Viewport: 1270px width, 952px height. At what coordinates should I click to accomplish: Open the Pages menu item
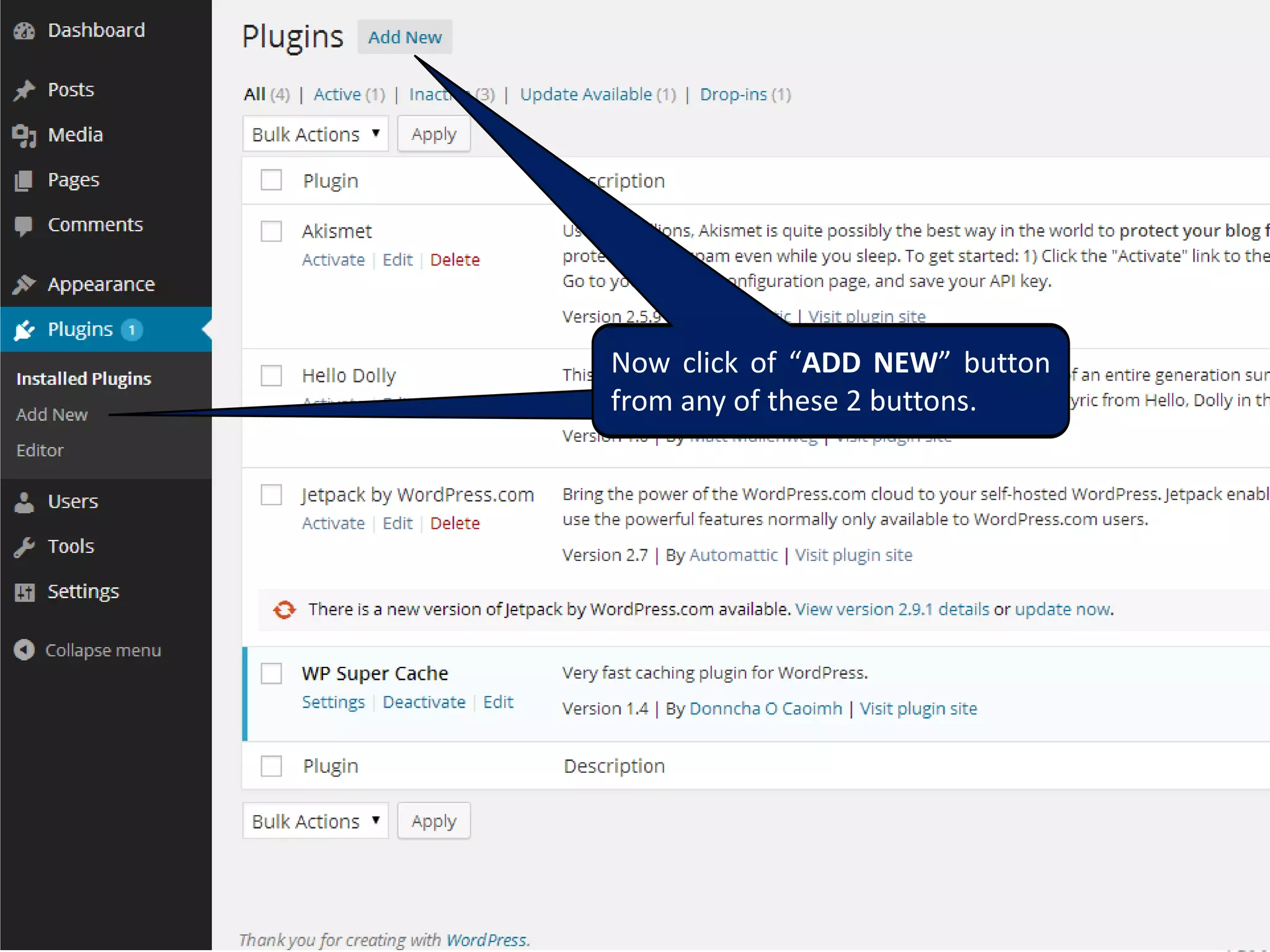click(73, 180)
